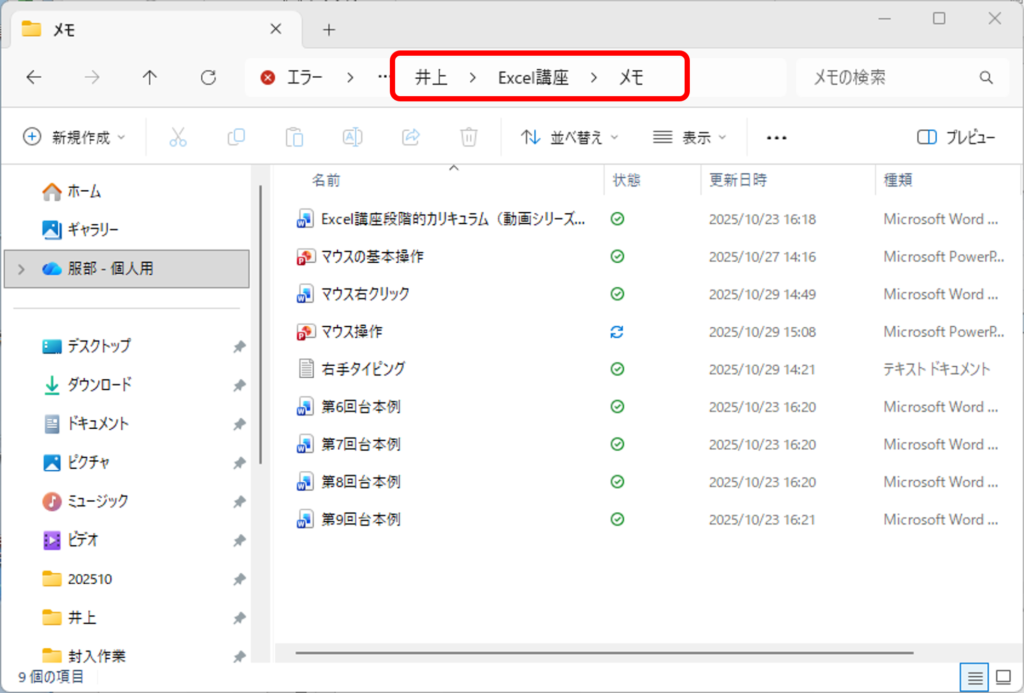Select the 右手タイピング text file
Screen dimensions: 1024x693
363,369
